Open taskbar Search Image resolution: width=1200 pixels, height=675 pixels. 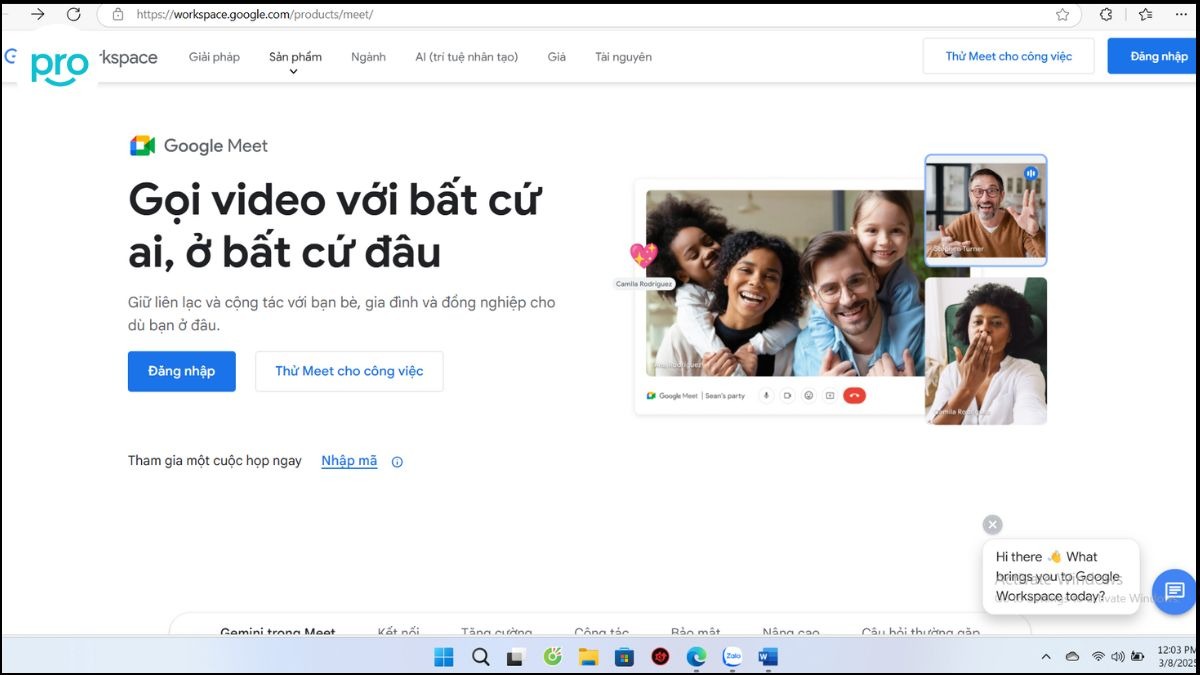pyautogui.click(x=480, y=657)
